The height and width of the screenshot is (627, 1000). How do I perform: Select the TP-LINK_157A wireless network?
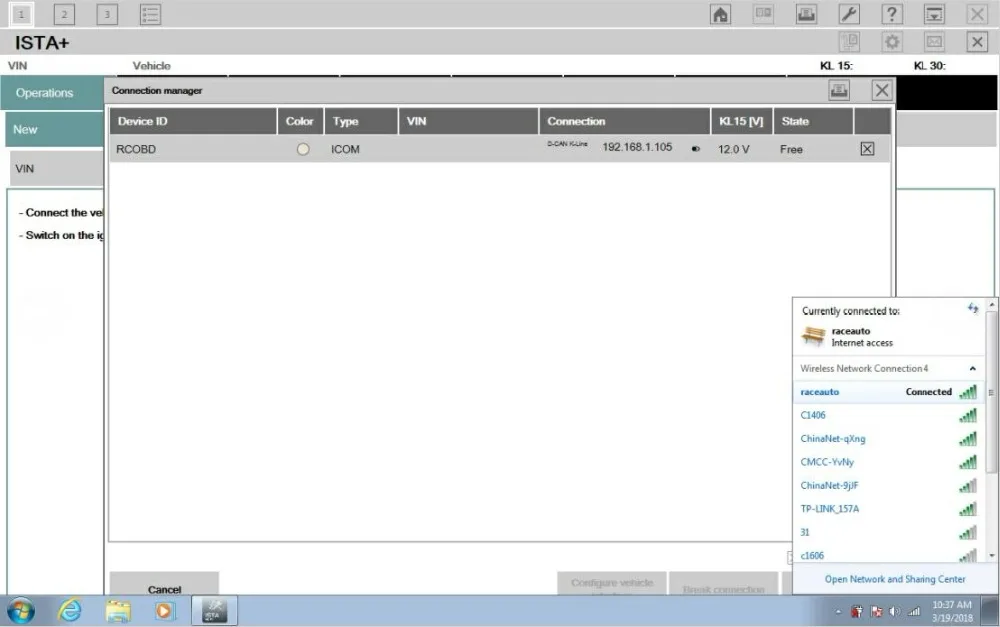[888, 509]
